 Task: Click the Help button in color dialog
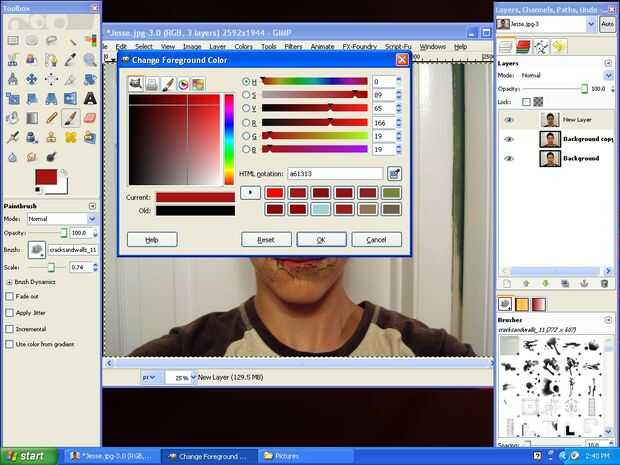(152, 240)
